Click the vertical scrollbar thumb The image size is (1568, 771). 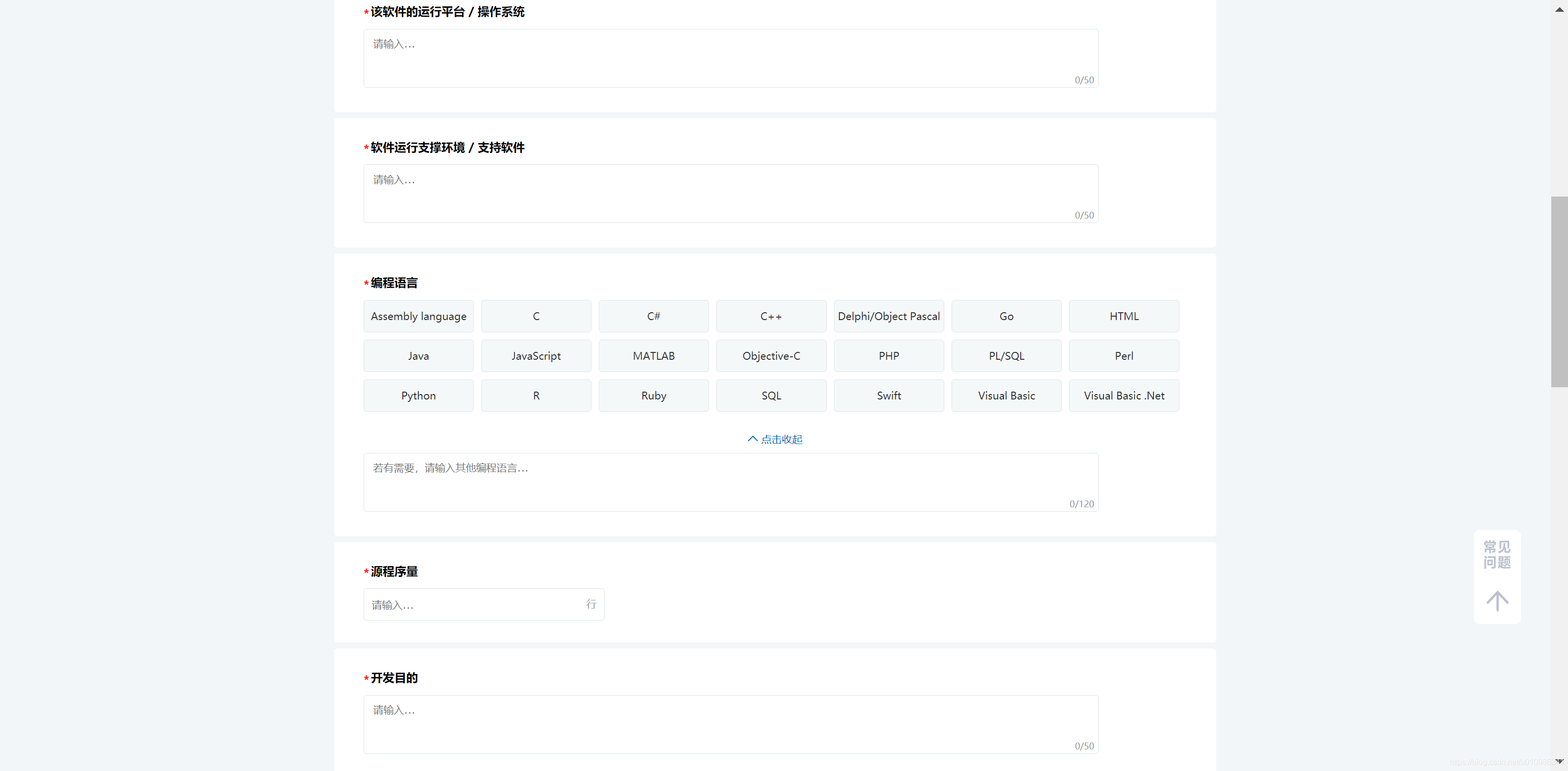click(1559, 291)
